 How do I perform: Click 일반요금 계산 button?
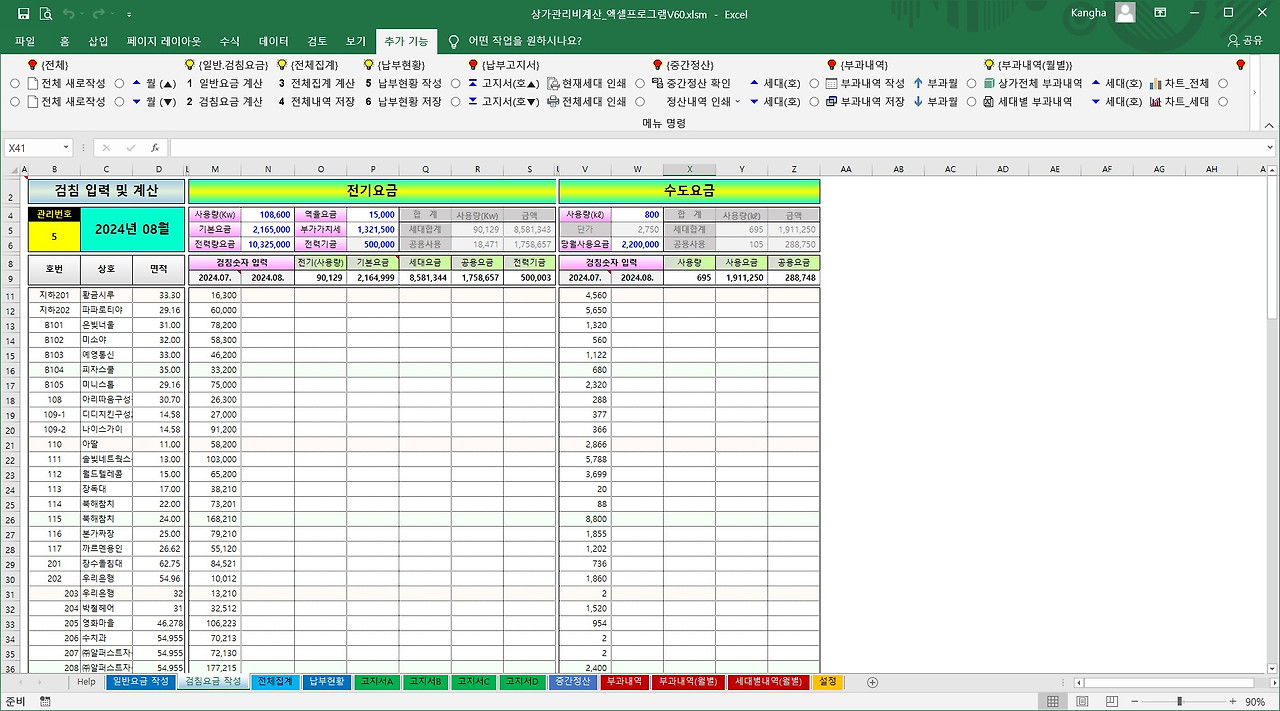click(224, 83)
